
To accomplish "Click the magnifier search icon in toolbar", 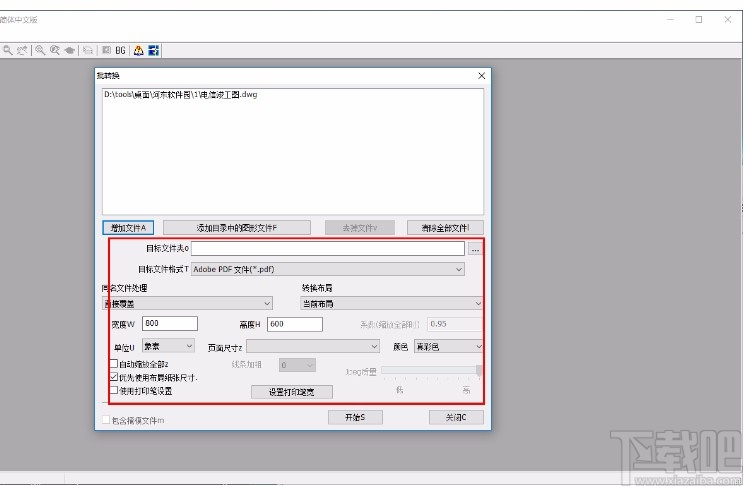I will click(x=8, y=50).
